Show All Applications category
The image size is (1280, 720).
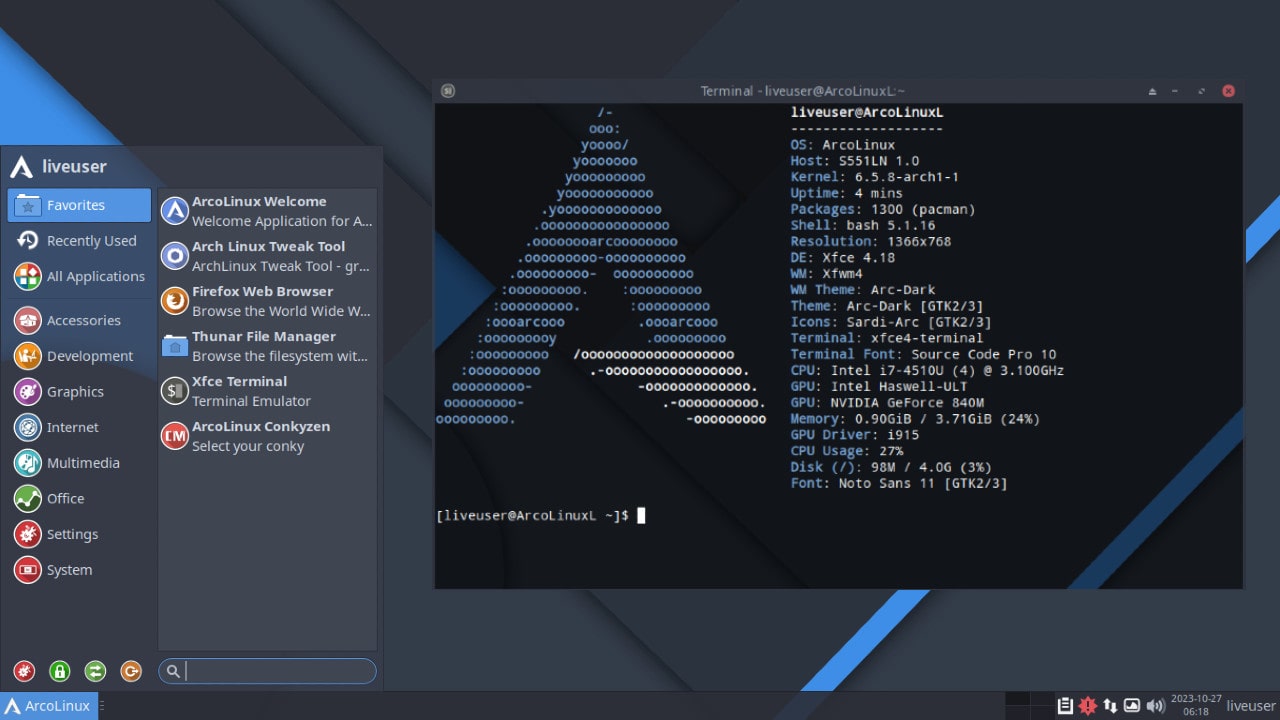79,276
